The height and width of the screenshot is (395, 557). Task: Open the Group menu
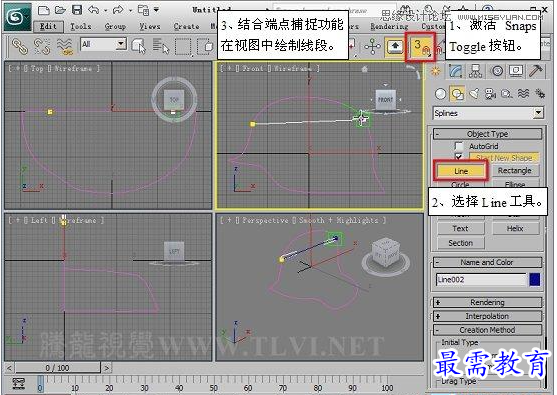(115, 26)
